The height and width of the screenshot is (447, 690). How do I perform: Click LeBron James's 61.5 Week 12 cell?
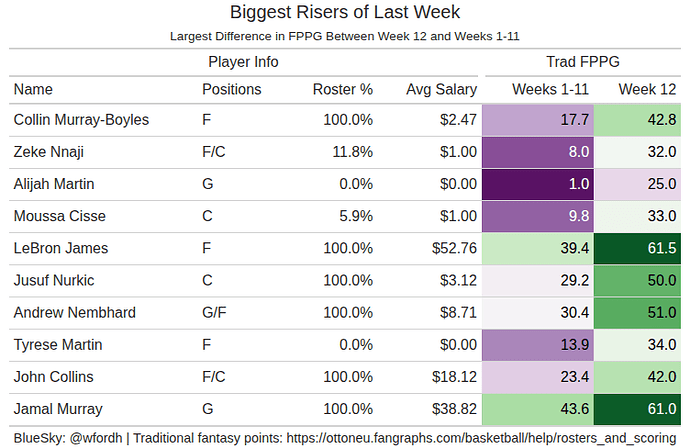tap(638, 248)
